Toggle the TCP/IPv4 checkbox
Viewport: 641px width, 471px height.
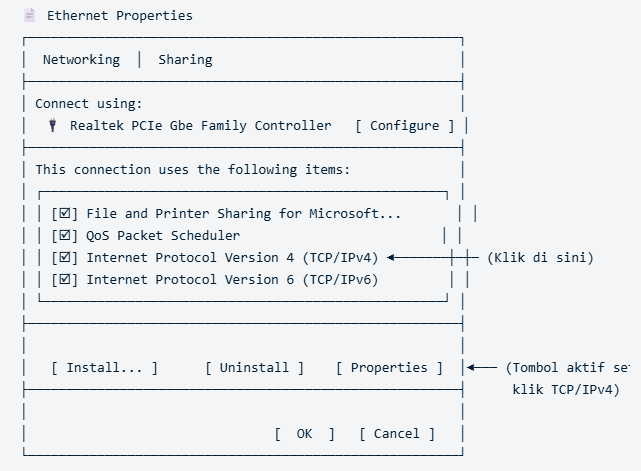pos(65,258)
